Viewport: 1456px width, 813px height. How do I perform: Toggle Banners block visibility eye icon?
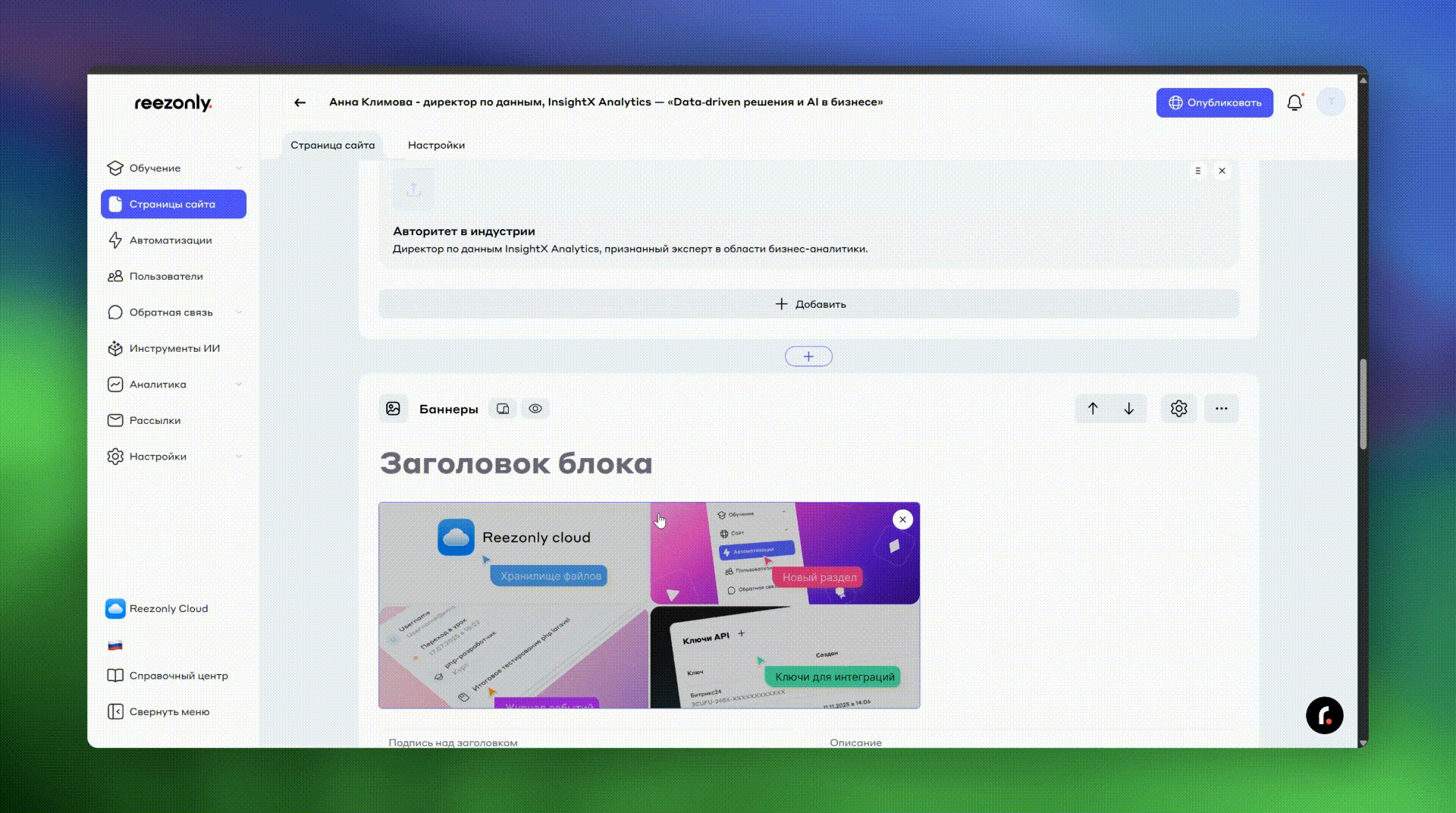click(x=535, y=409)
